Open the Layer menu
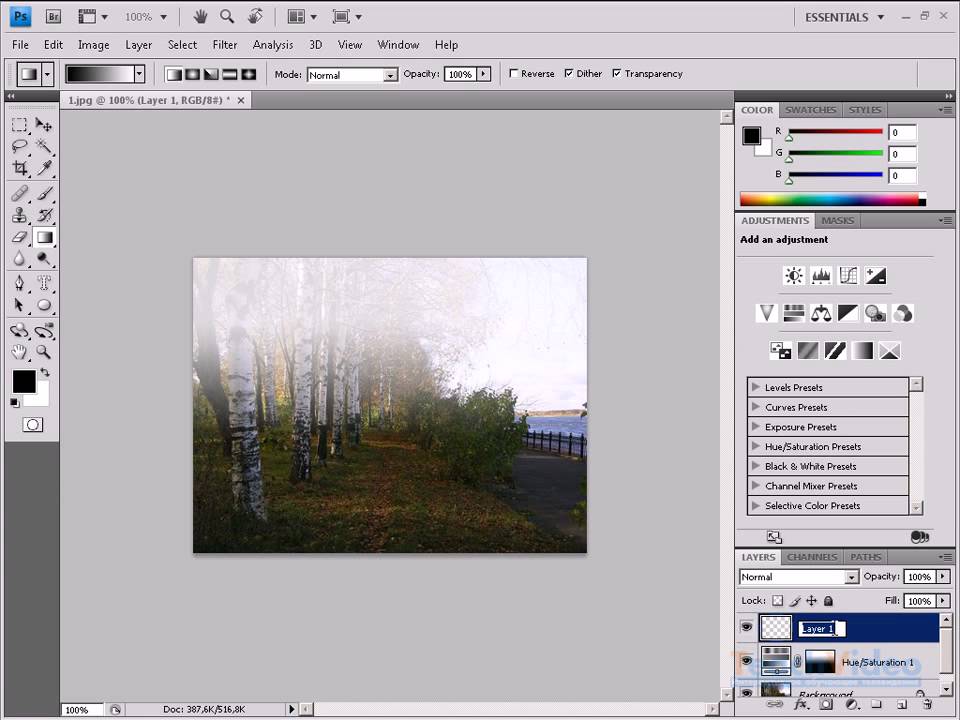The width and height of the screenshot is (960, 720). click(138, 45)
